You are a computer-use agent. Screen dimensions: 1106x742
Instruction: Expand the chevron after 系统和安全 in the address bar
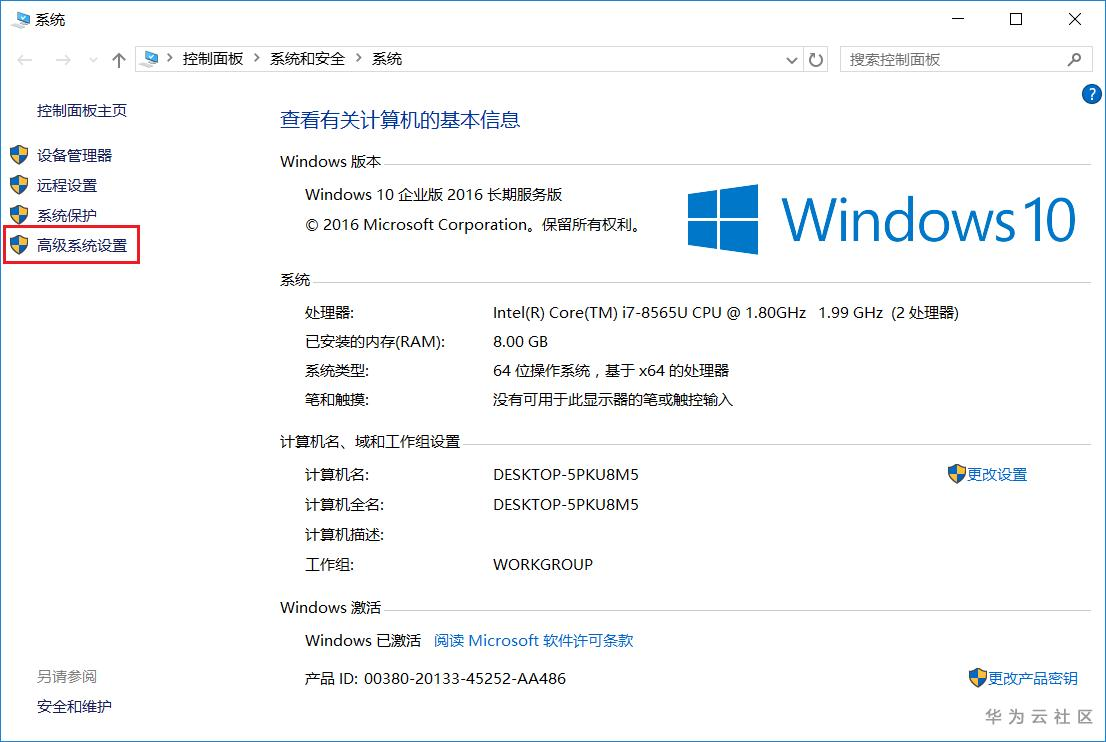tap(358, 58)
